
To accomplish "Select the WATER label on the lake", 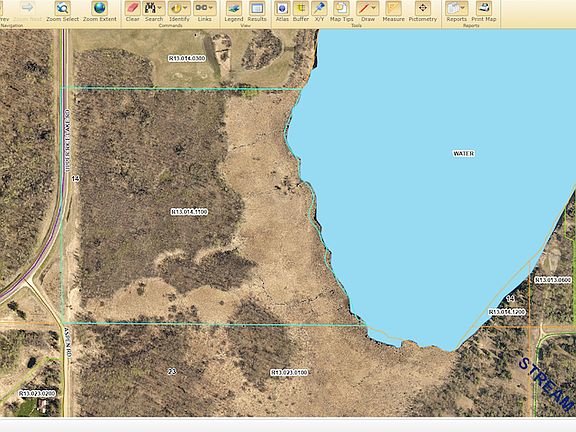I will [x=464, y=153].
